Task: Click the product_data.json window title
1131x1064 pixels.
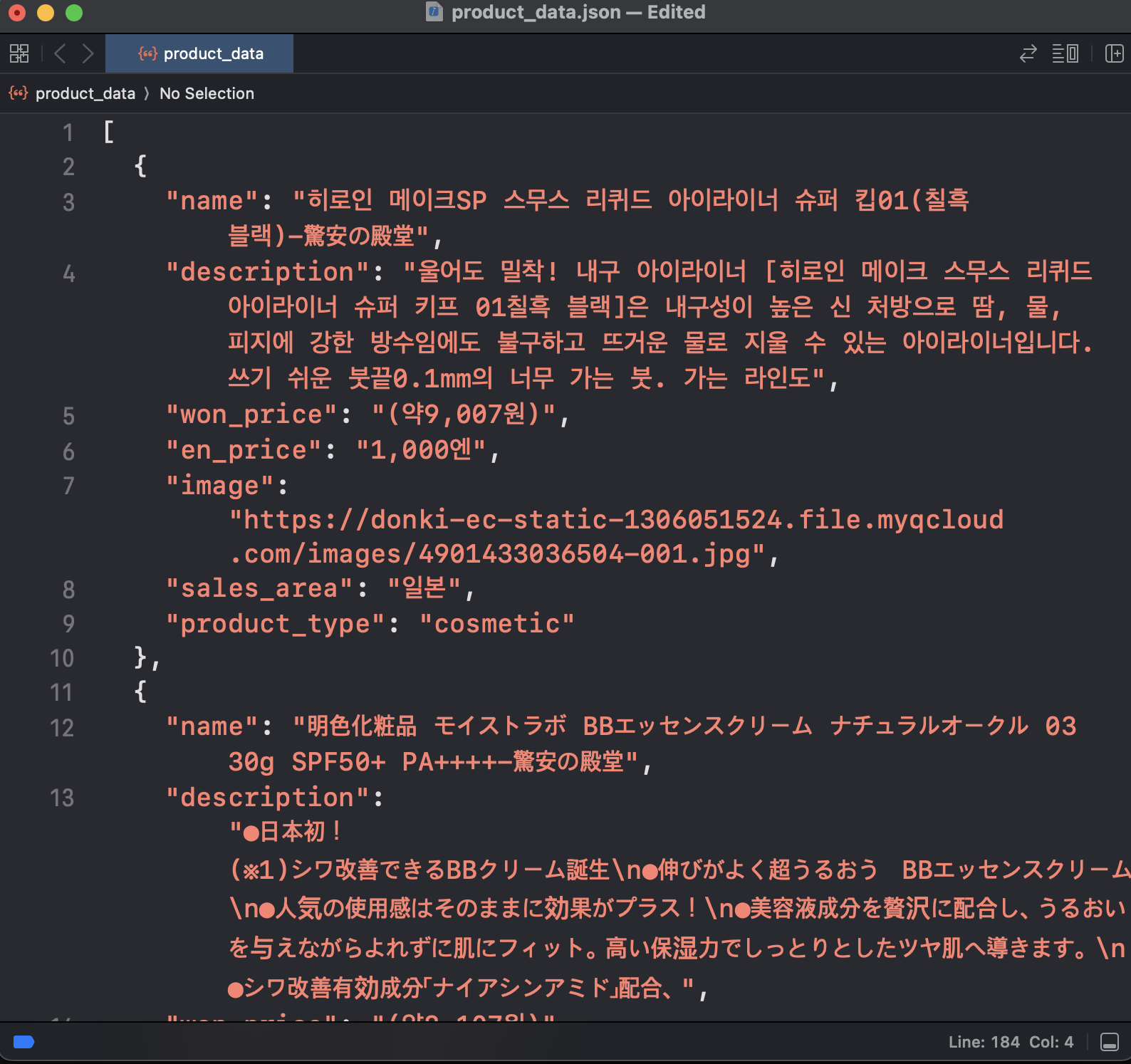Action: (578, 12)
